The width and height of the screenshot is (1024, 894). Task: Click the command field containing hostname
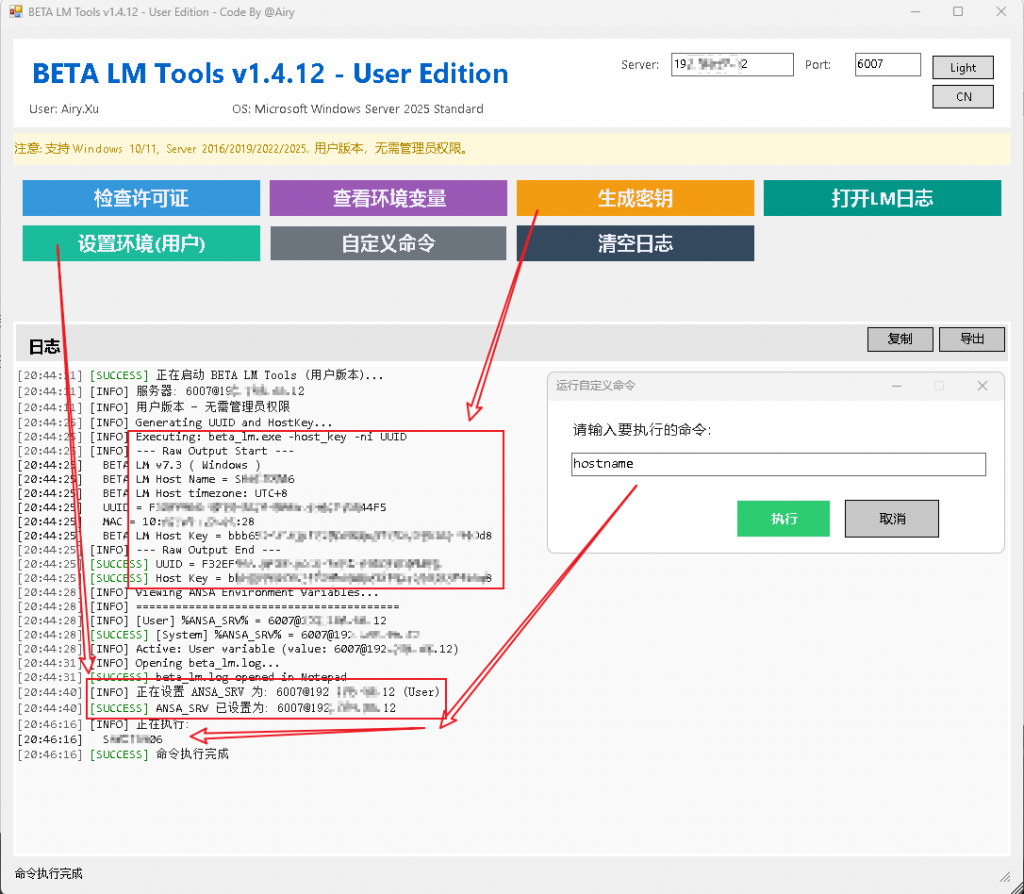(x=778, y=464)
